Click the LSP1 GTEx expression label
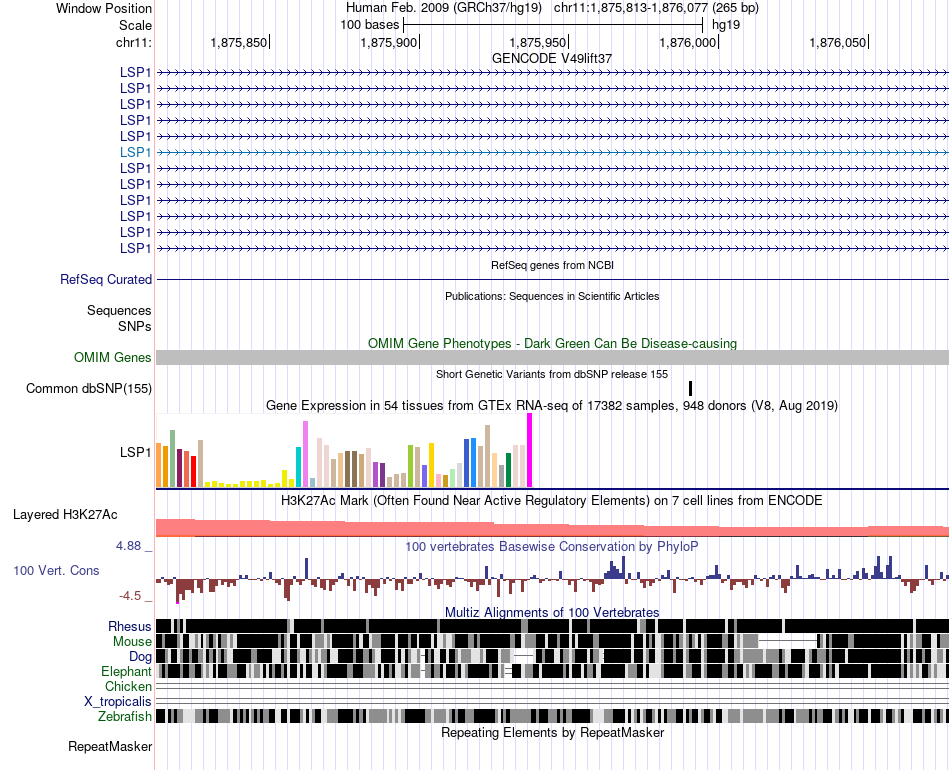This screenshot has width=950, height=770. pos(135,452)
